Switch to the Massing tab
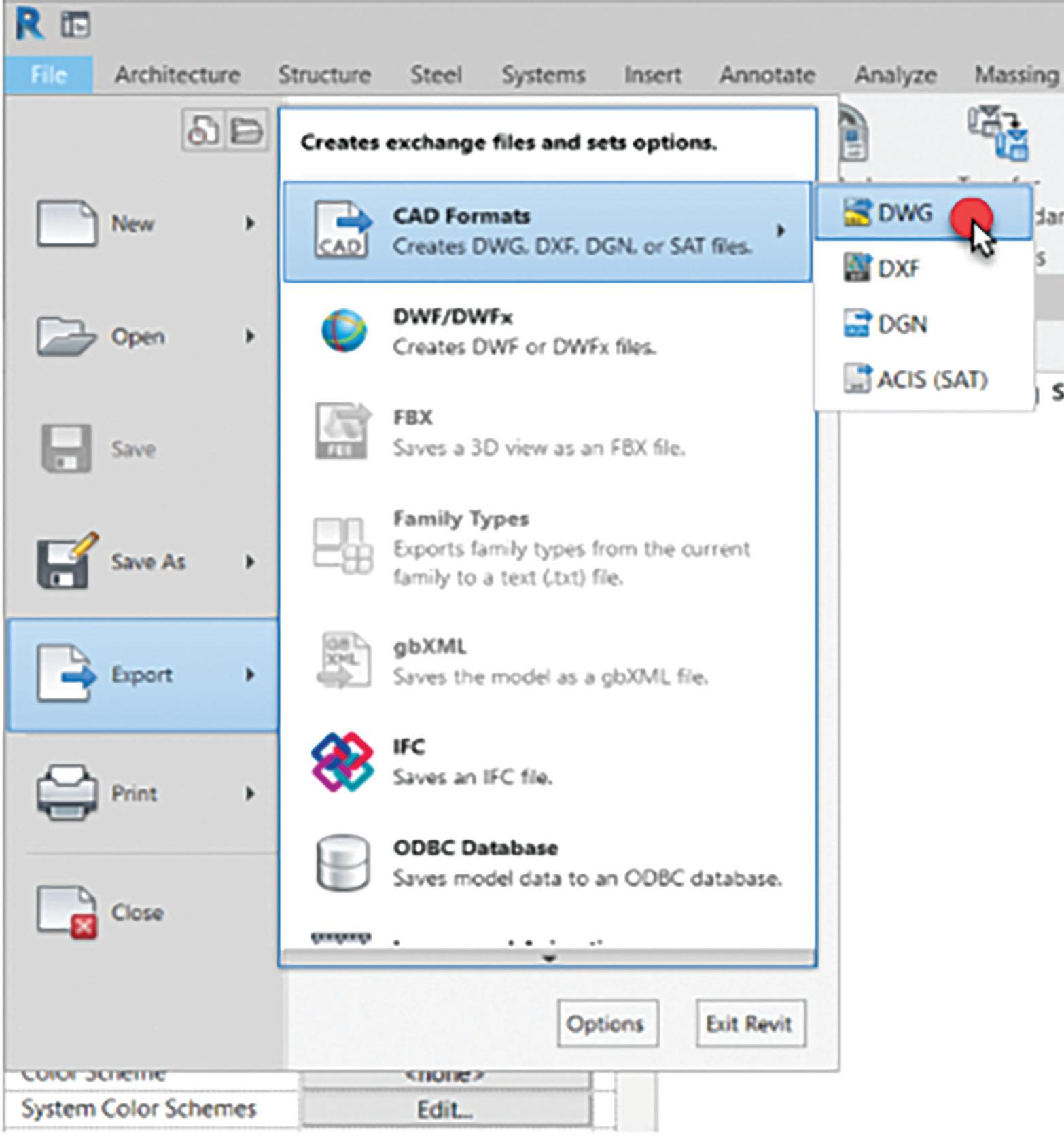Viewport: 1064px width, 1138px height. pyautogui.click(x=1016, y=74)
